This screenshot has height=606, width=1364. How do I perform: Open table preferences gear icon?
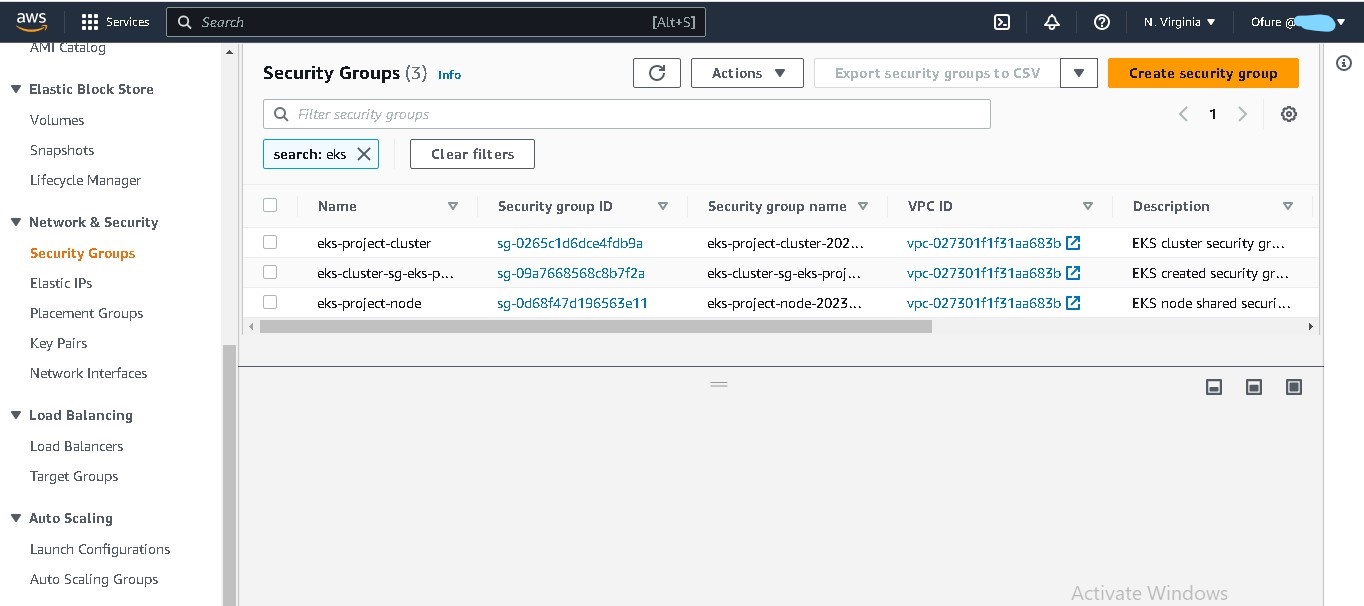tap(1289, 114)
